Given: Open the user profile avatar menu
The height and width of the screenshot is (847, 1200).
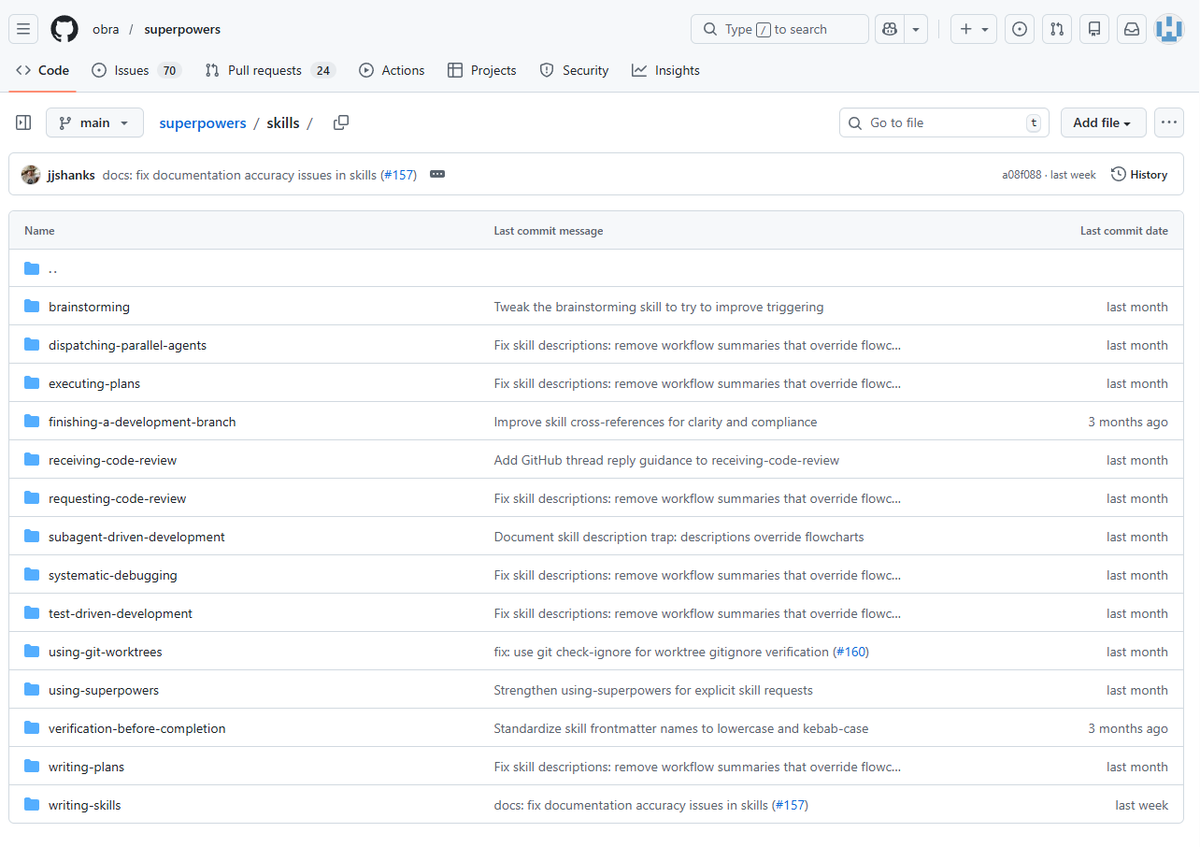Looking at the screenshot, I should click(x=1169, y=29).
